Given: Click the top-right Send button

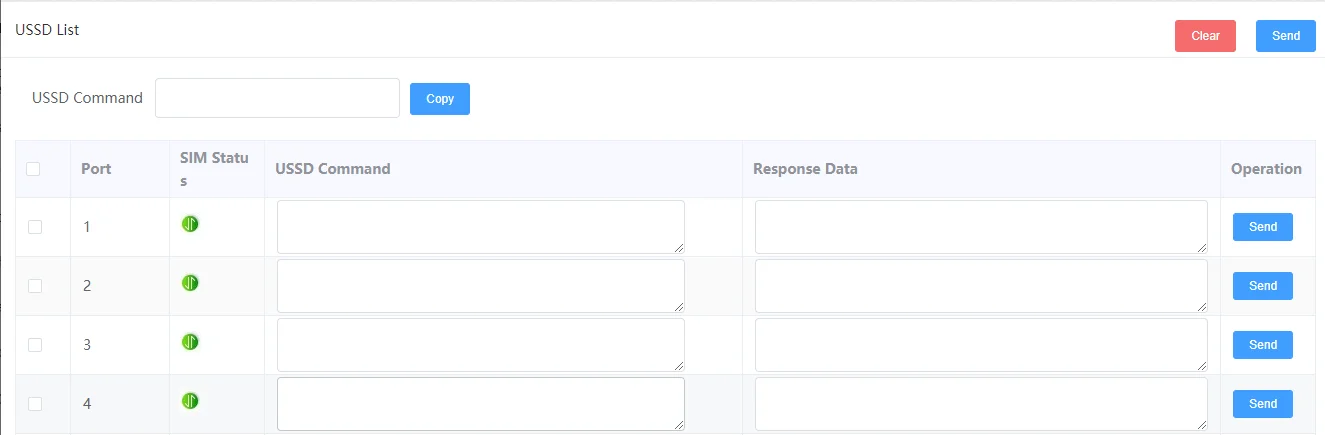Looking at the screenshot, I should tap(1285, 36).
